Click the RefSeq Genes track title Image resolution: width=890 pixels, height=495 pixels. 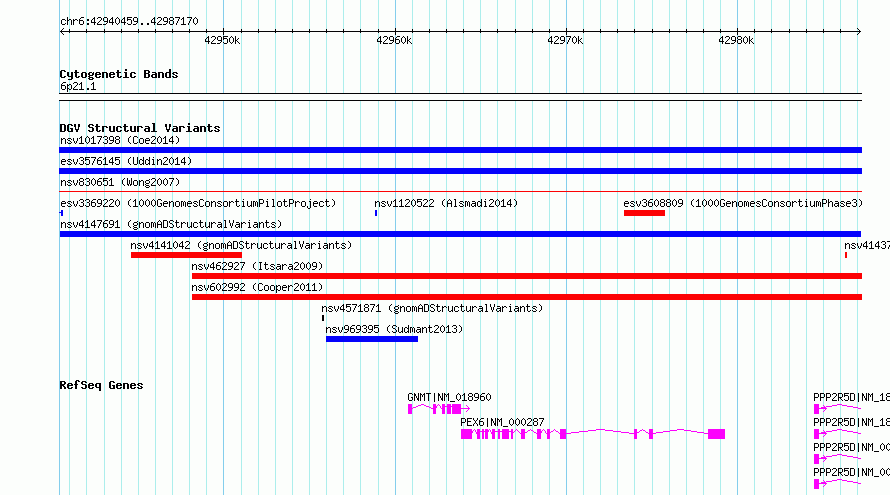point(101,385)
